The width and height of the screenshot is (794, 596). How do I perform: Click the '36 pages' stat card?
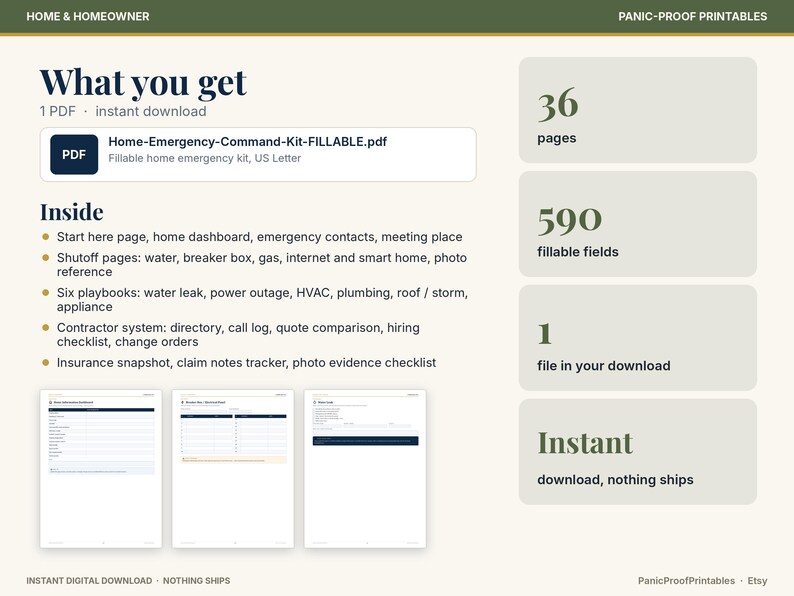point(638,110)
